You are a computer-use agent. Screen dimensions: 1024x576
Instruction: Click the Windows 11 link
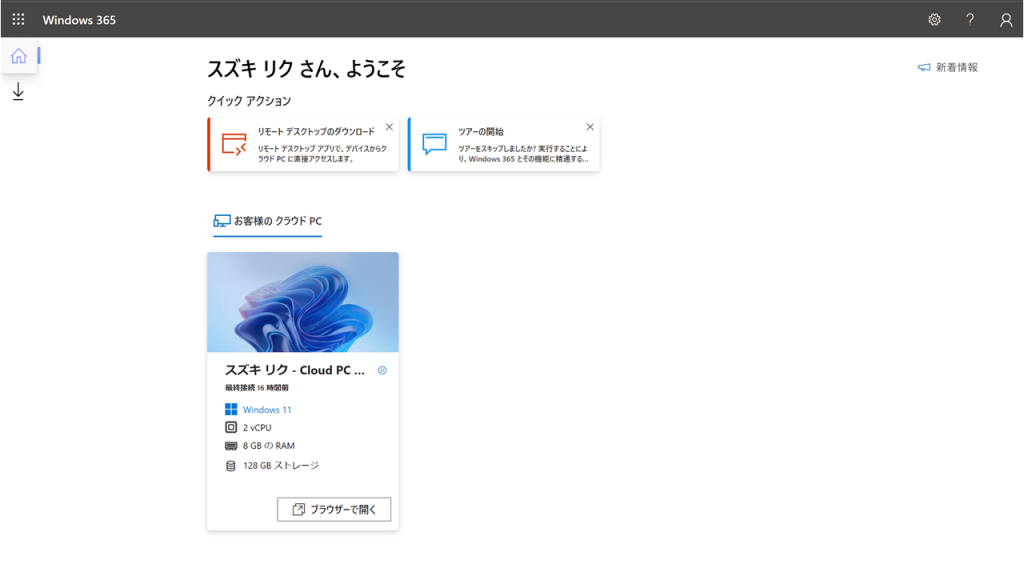[x=267, y=409]
